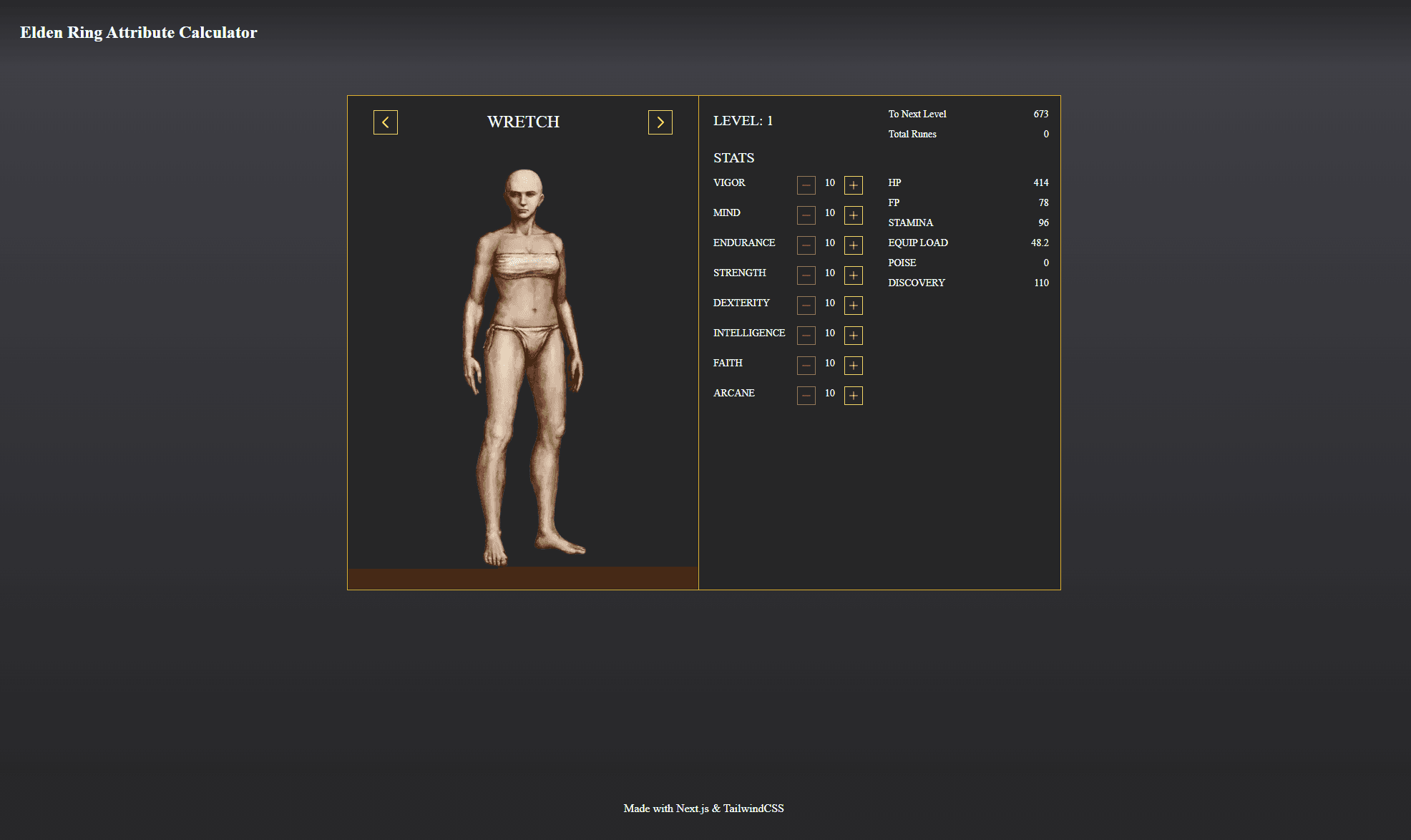Click the POISE label
This screenshot has width=1411, height=840.
(x=902, y=263)
